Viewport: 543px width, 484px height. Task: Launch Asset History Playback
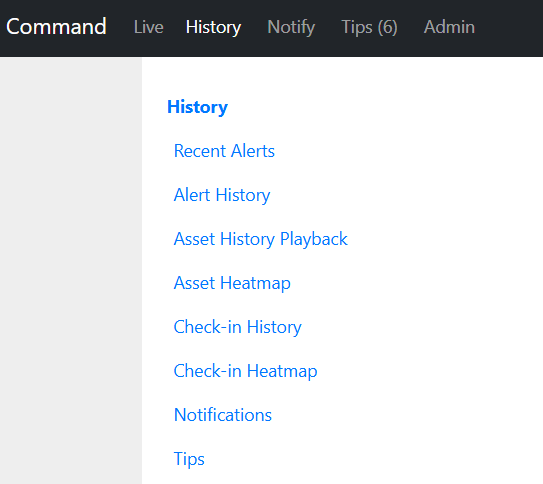(260, 239)
